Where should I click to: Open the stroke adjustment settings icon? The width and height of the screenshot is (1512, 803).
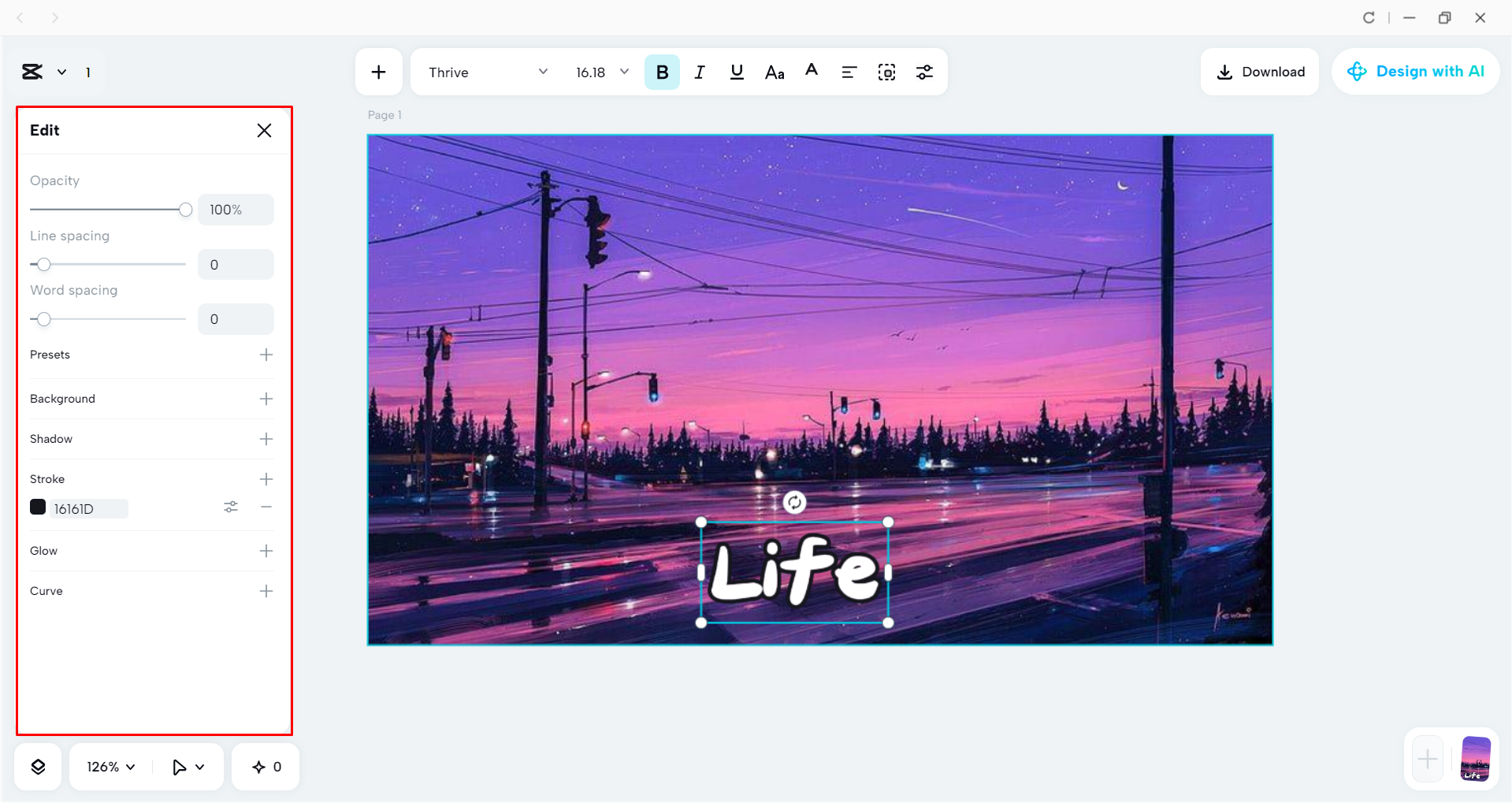[231, 507]
